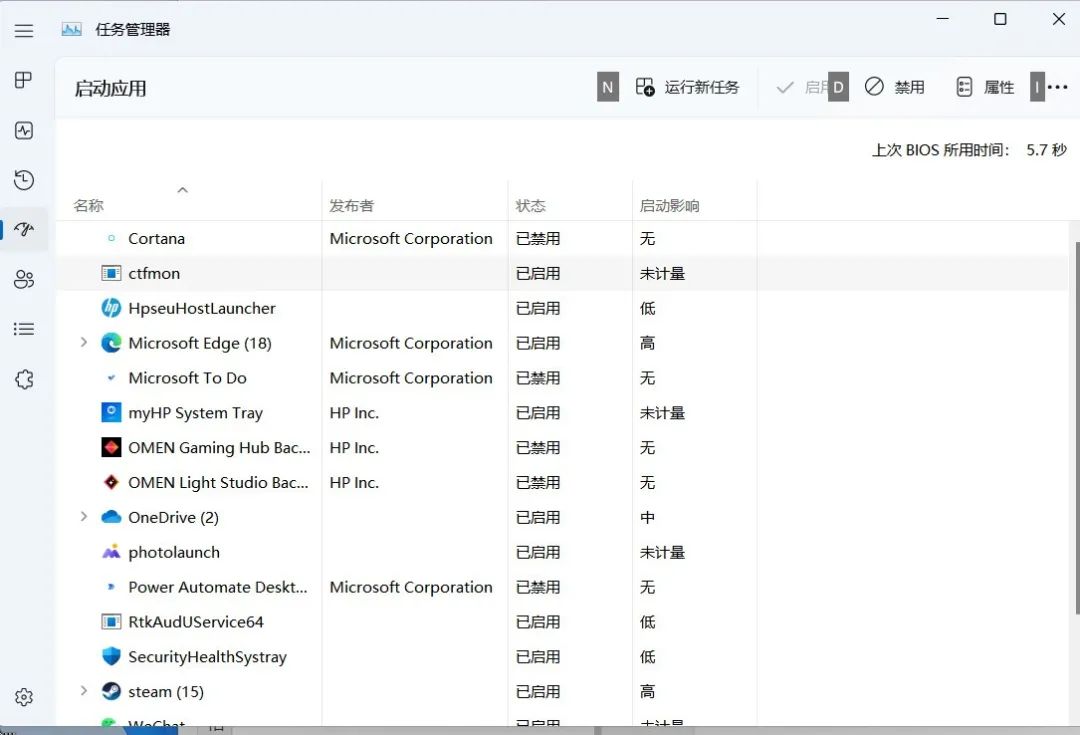The width and height of the screenshot is (1080, 735).
Task: Click the vertical scrollbar of the list
Action: point(1076,427)
